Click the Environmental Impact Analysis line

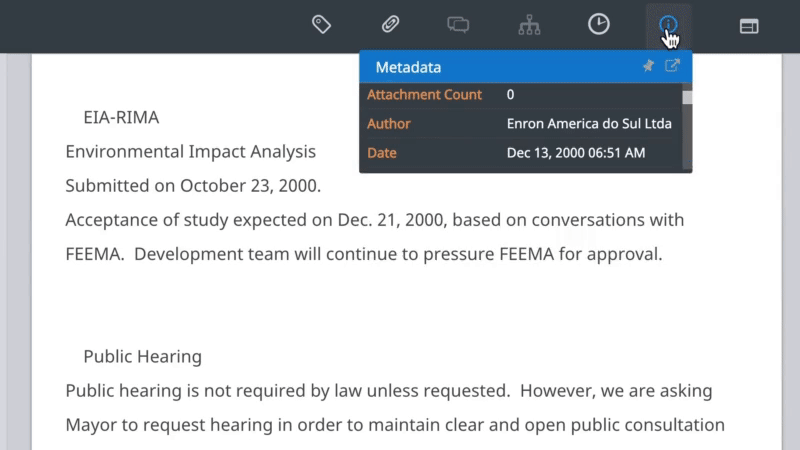click(x=190, y=152)
